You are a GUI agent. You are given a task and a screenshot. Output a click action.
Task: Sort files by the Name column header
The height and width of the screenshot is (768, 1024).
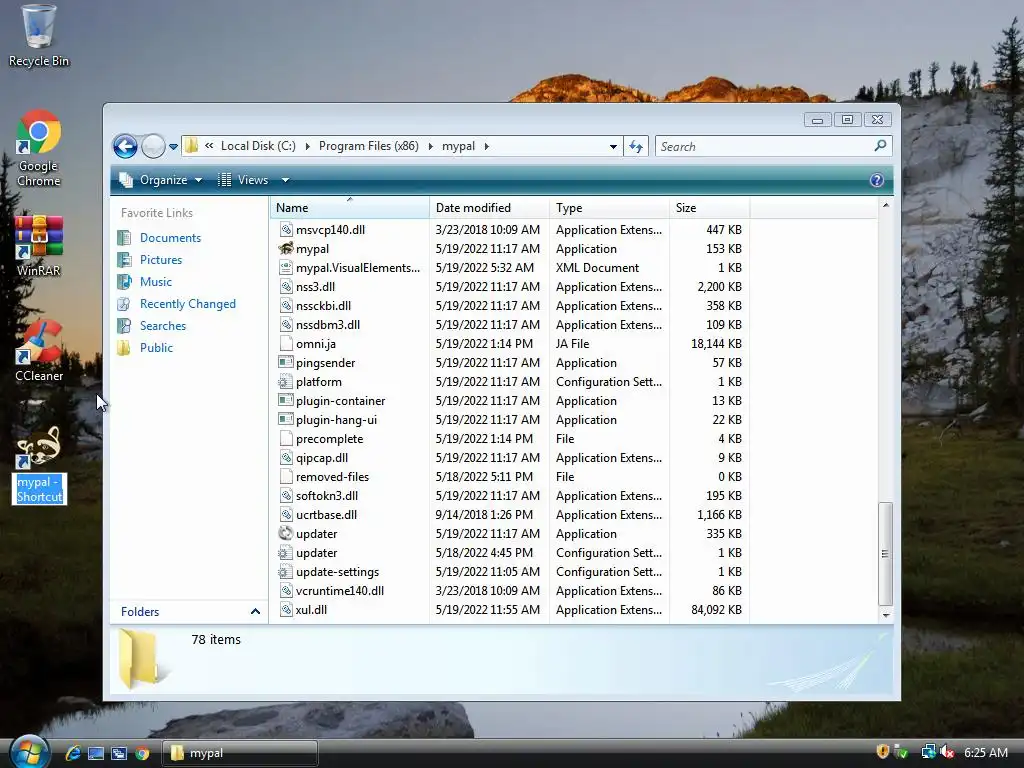pyautogui.click(x=349, y=208)
